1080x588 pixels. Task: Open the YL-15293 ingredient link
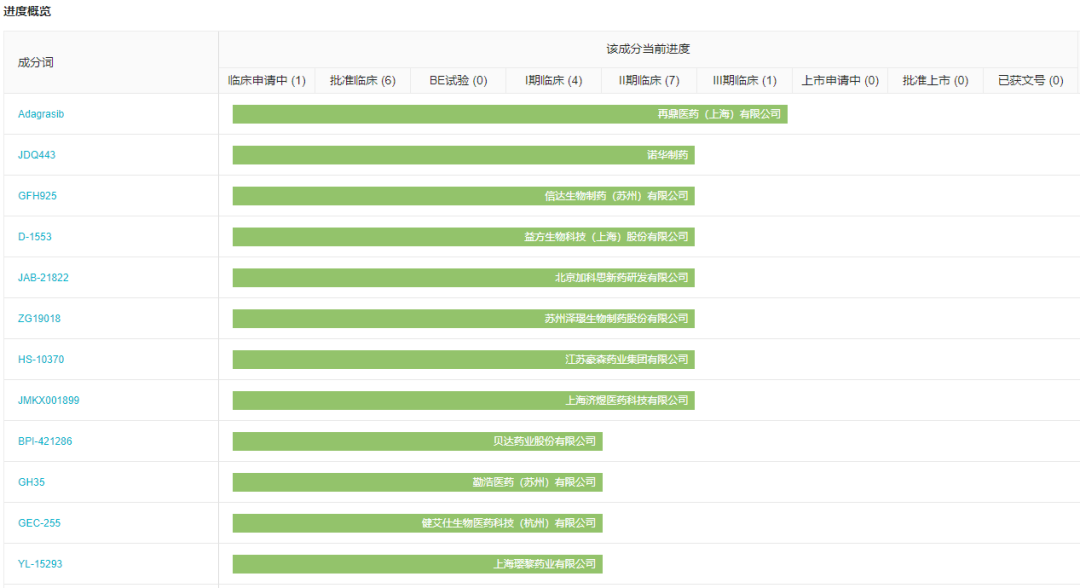tap(40, 564)
